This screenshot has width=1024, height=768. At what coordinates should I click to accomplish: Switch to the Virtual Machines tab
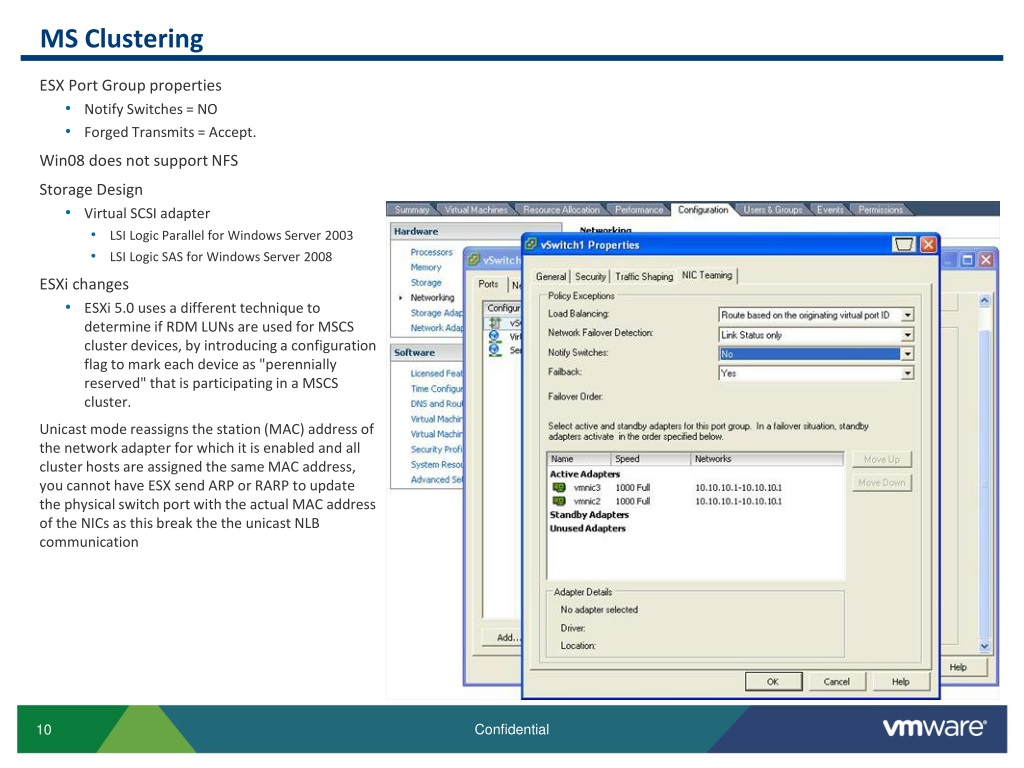pos(476,210)
